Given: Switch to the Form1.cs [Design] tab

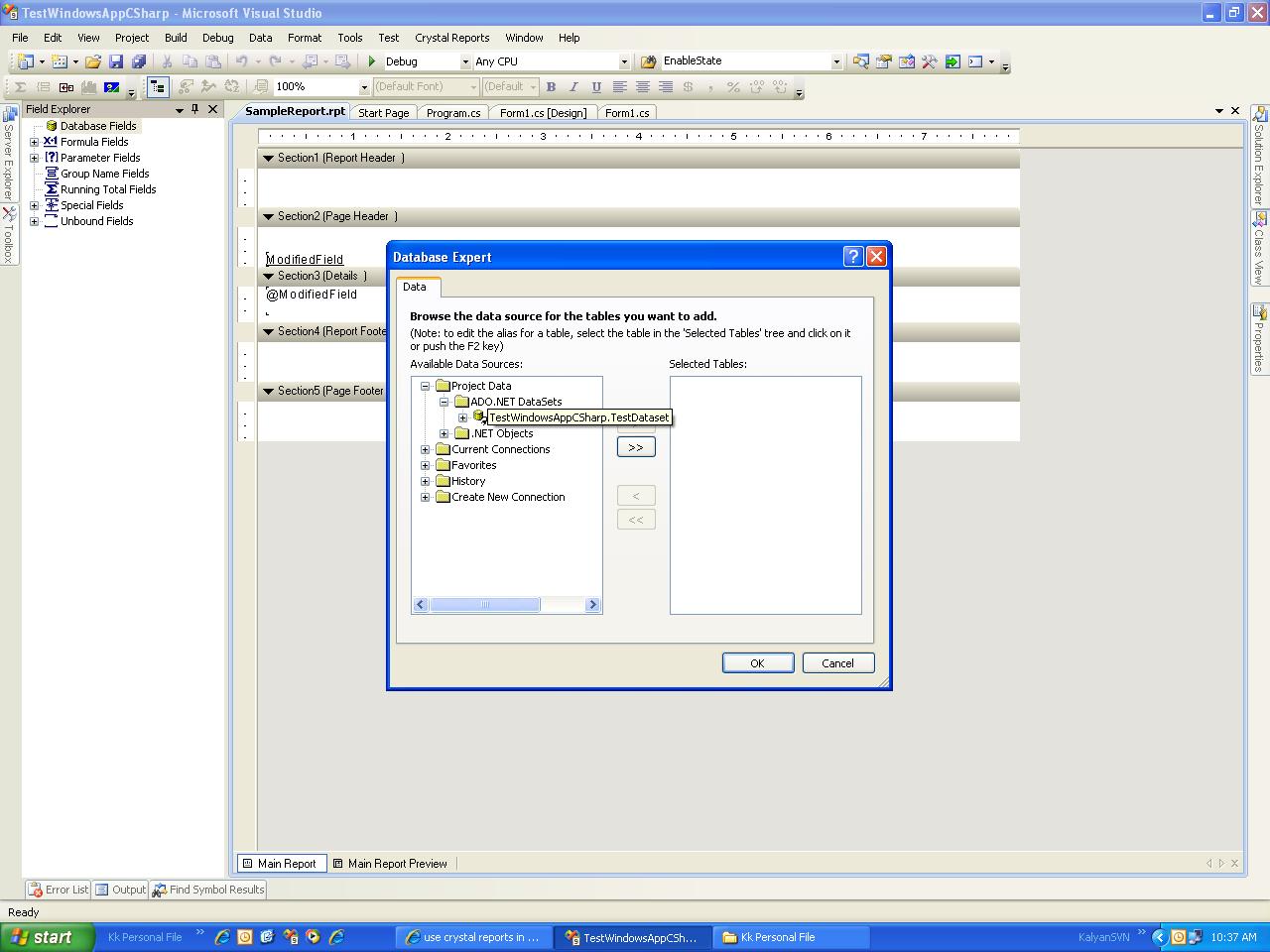Looking at the screenshot, I should (542, 112).
